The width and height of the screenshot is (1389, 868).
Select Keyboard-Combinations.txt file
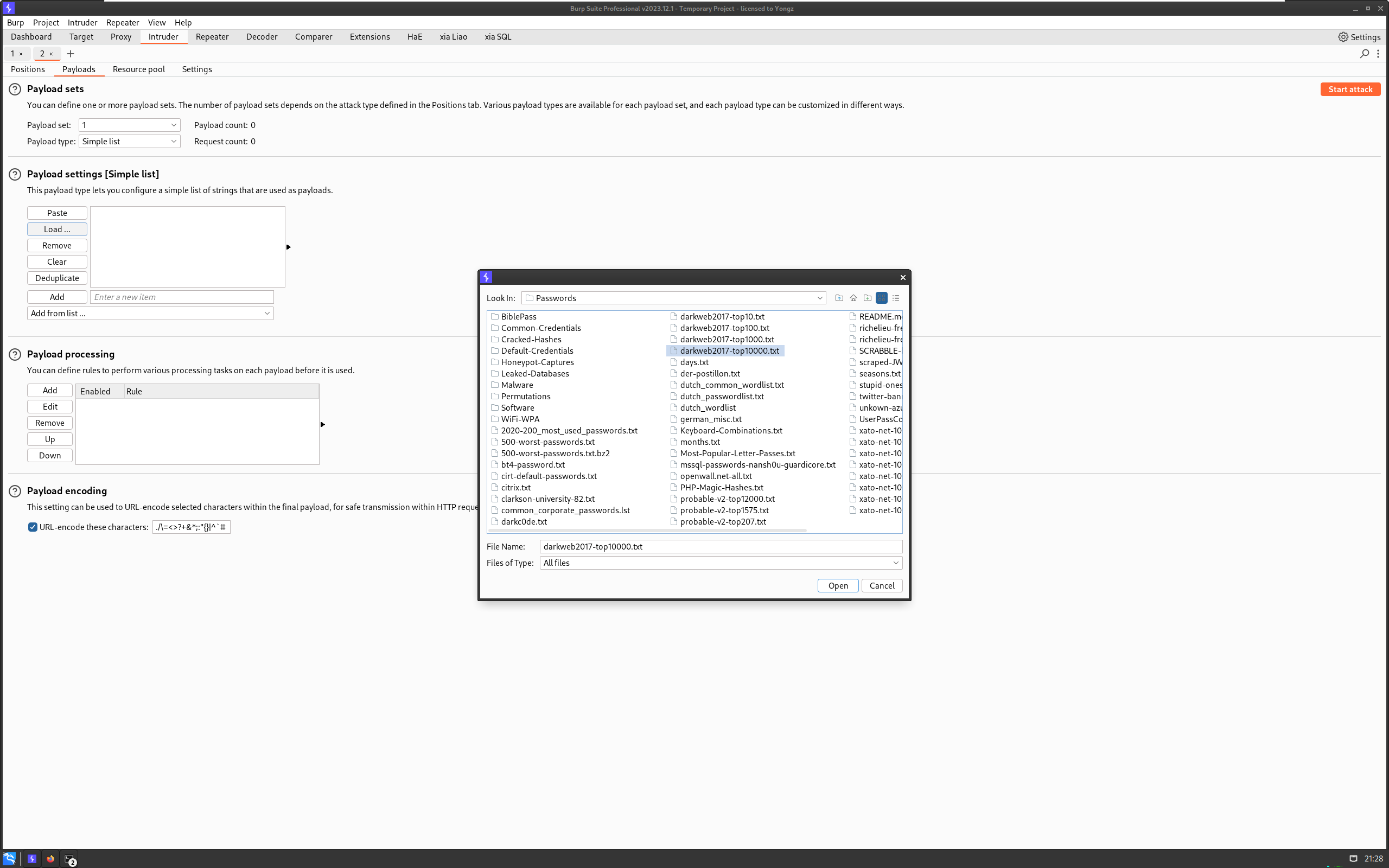coord(726,431)
